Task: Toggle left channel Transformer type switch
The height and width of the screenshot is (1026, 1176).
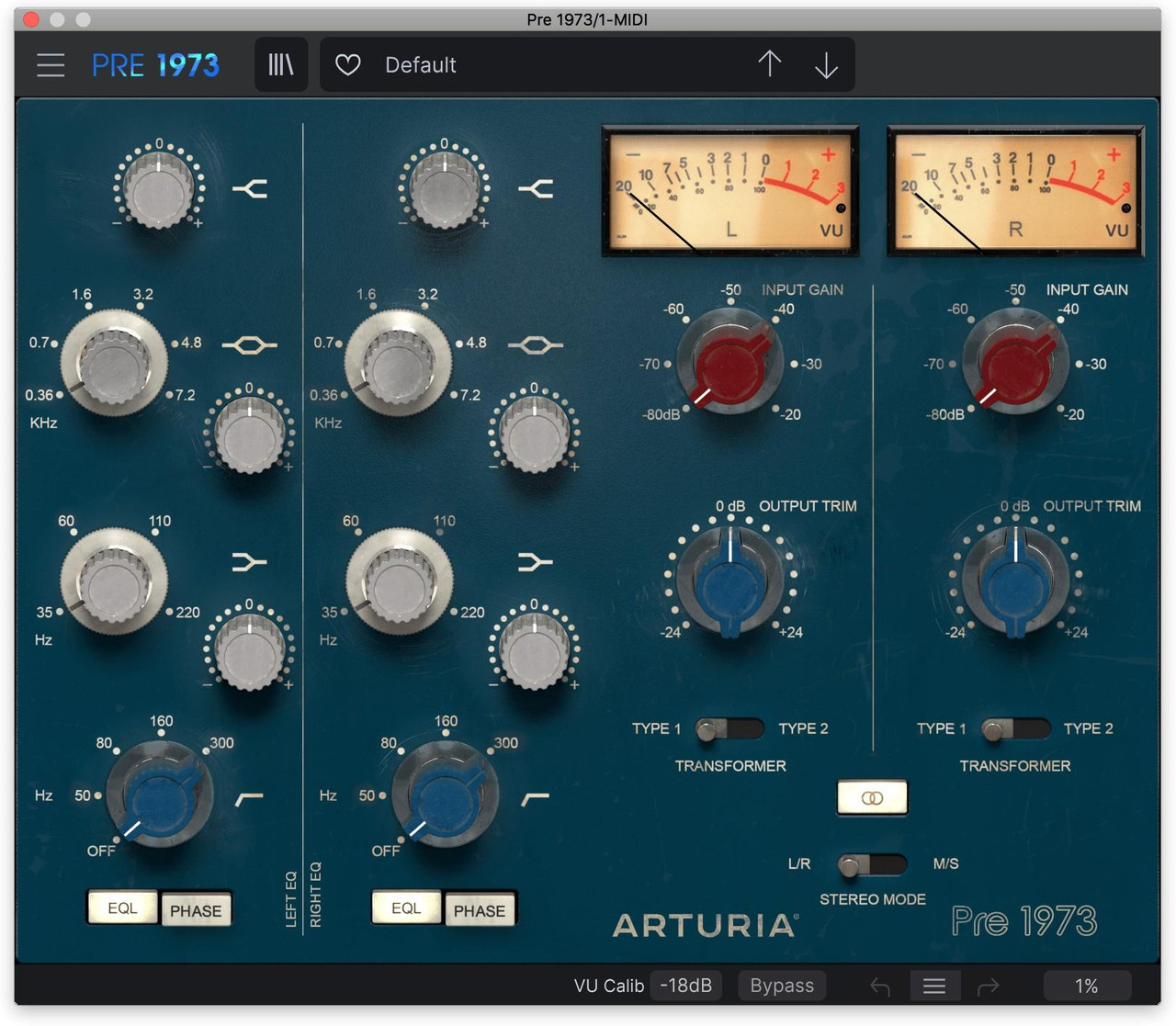Action: click(729, 729)
